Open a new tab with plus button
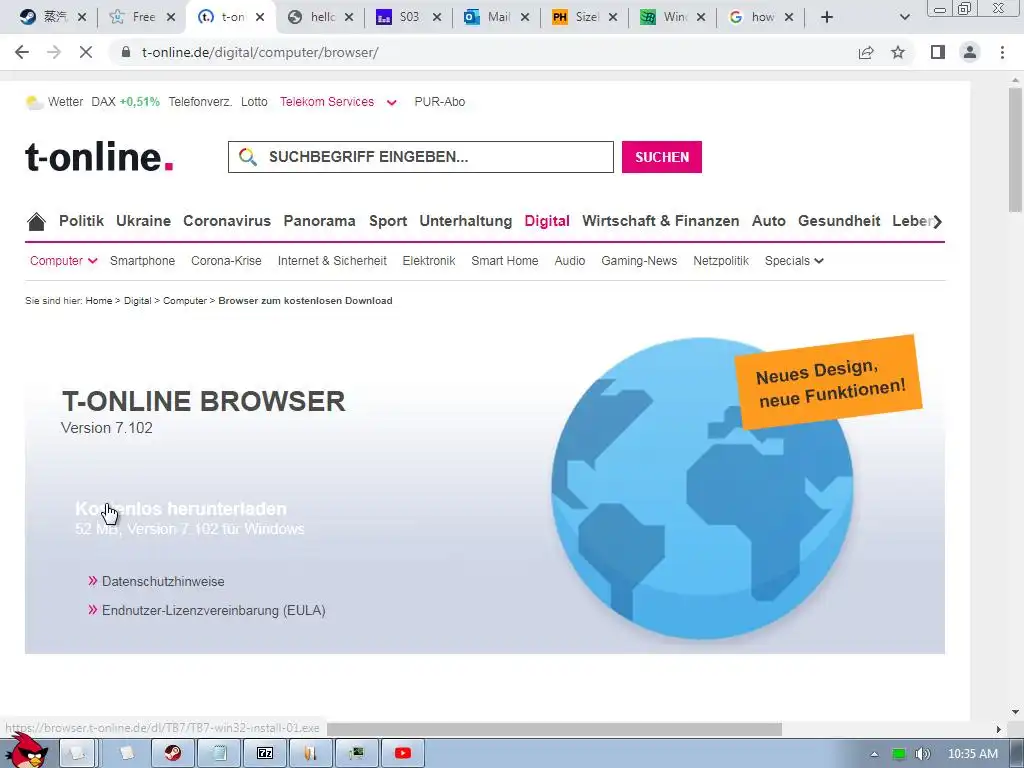Viewport: 1024px width, 768px height. tap(827, 17)
